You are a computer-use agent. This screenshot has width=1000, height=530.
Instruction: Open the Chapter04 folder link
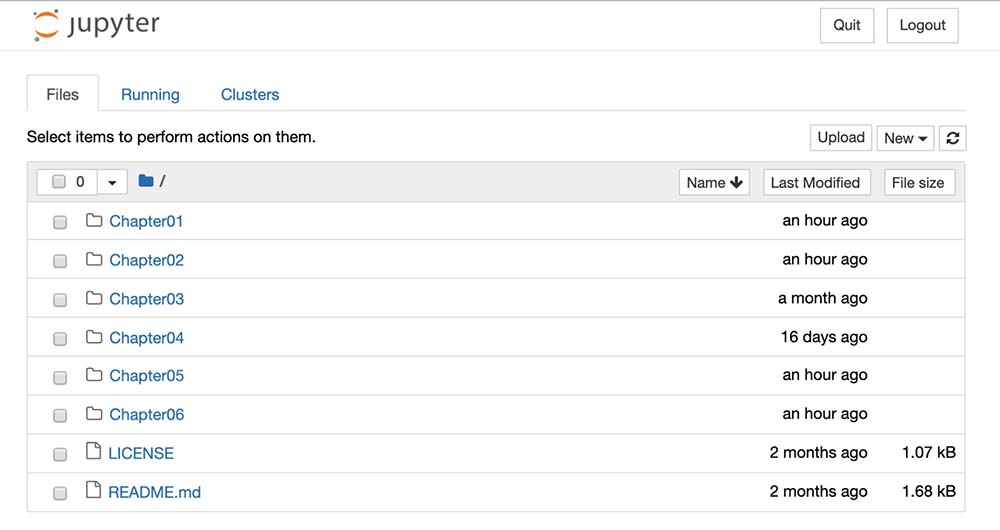[x=147, y=338]
